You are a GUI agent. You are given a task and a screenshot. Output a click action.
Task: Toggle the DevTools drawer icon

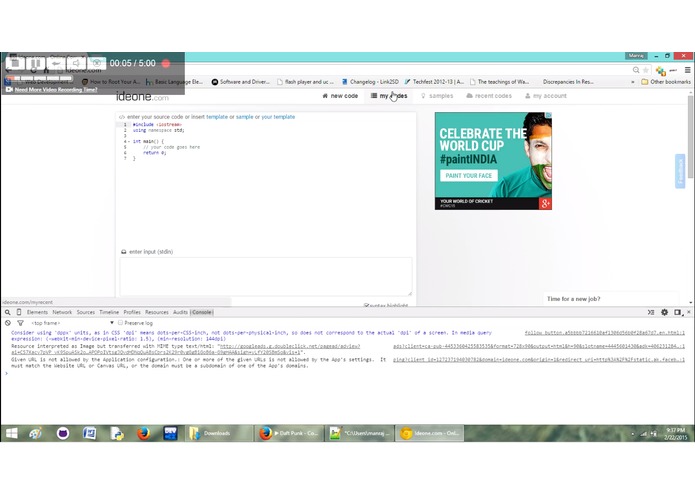click(651, 312)
